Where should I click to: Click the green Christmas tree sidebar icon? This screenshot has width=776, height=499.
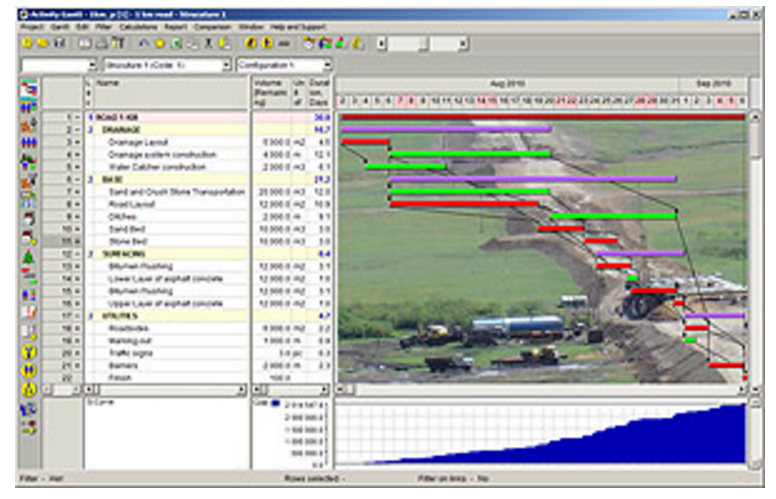(29, 256)
